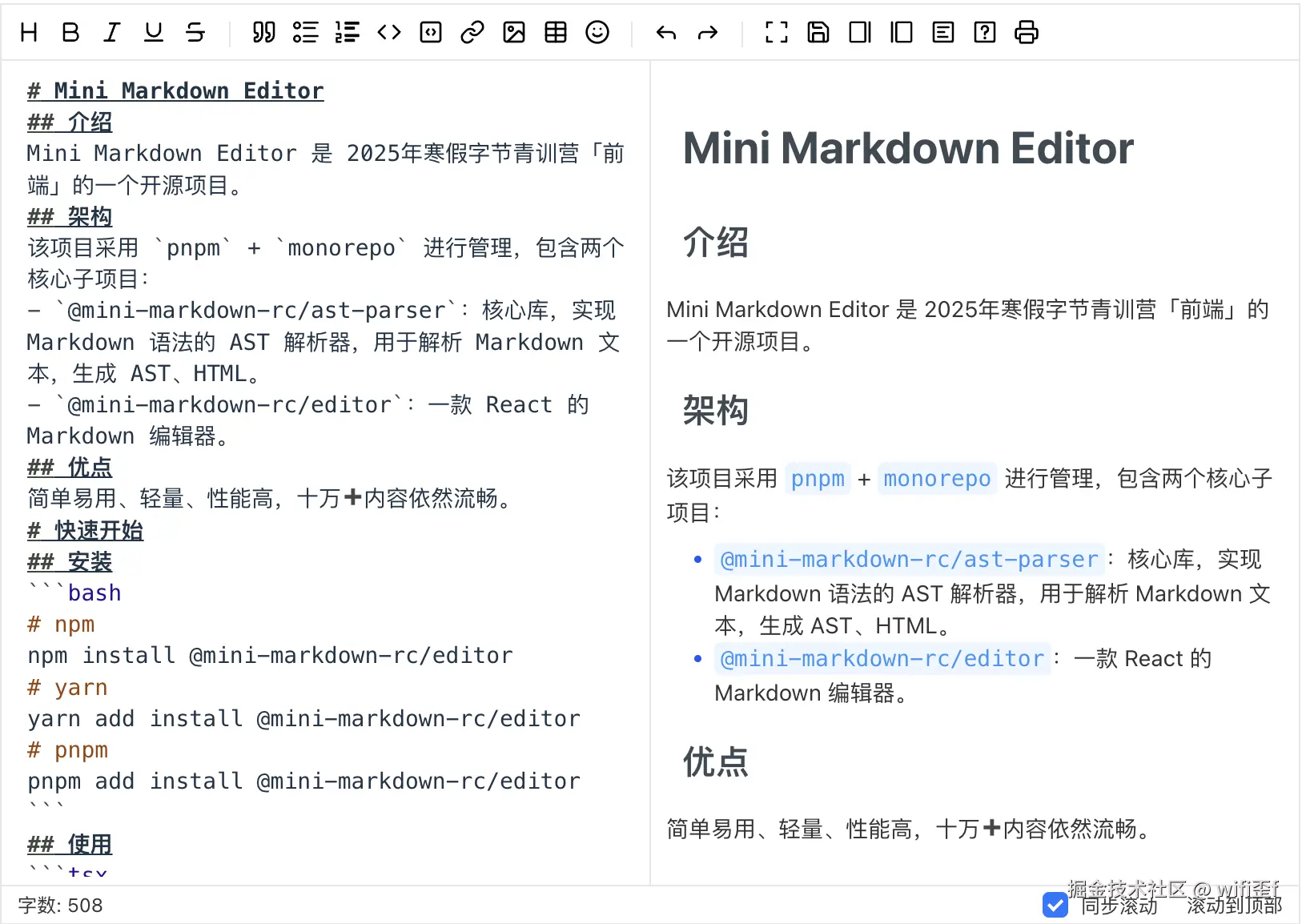
Task: Click the 架构 heading in the preview
Action: pyautogui.click(x=715, y=410)
